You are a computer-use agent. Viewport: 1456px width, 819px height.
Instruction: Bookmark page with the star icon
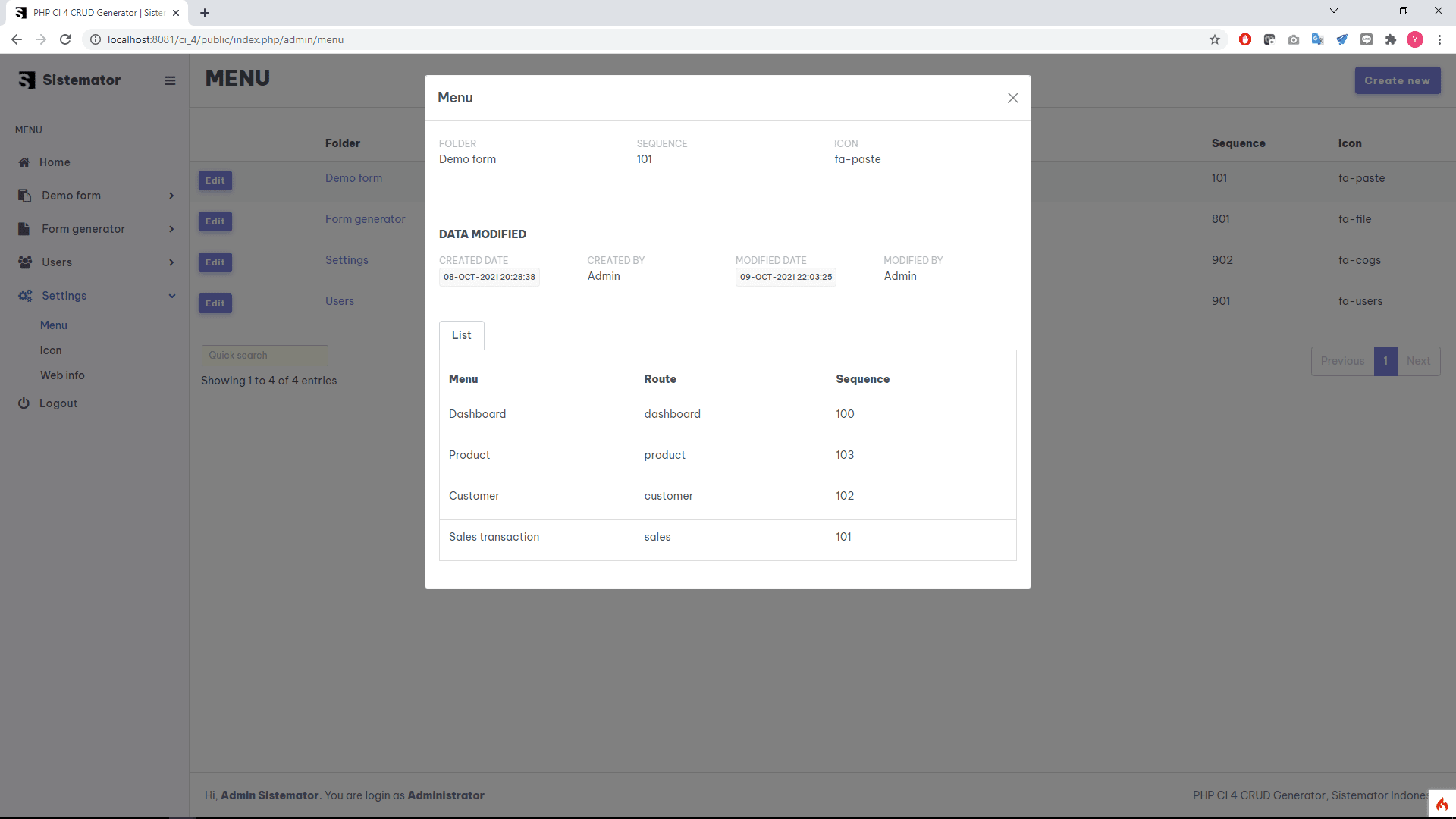click(1215, 39)
